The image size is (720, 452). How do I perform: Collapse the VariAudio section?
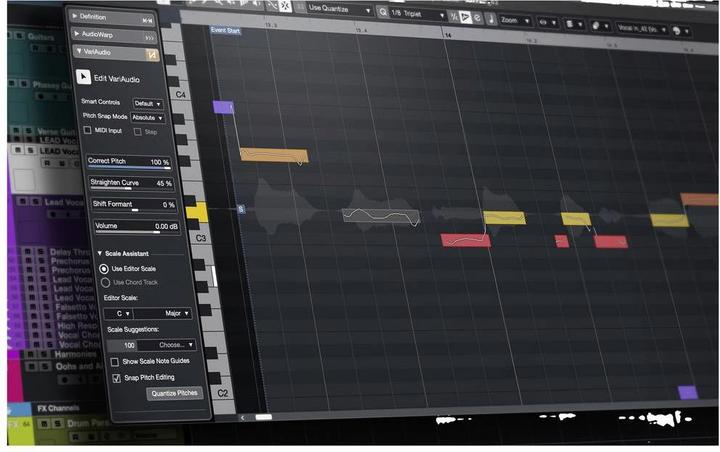pos(79,51)
